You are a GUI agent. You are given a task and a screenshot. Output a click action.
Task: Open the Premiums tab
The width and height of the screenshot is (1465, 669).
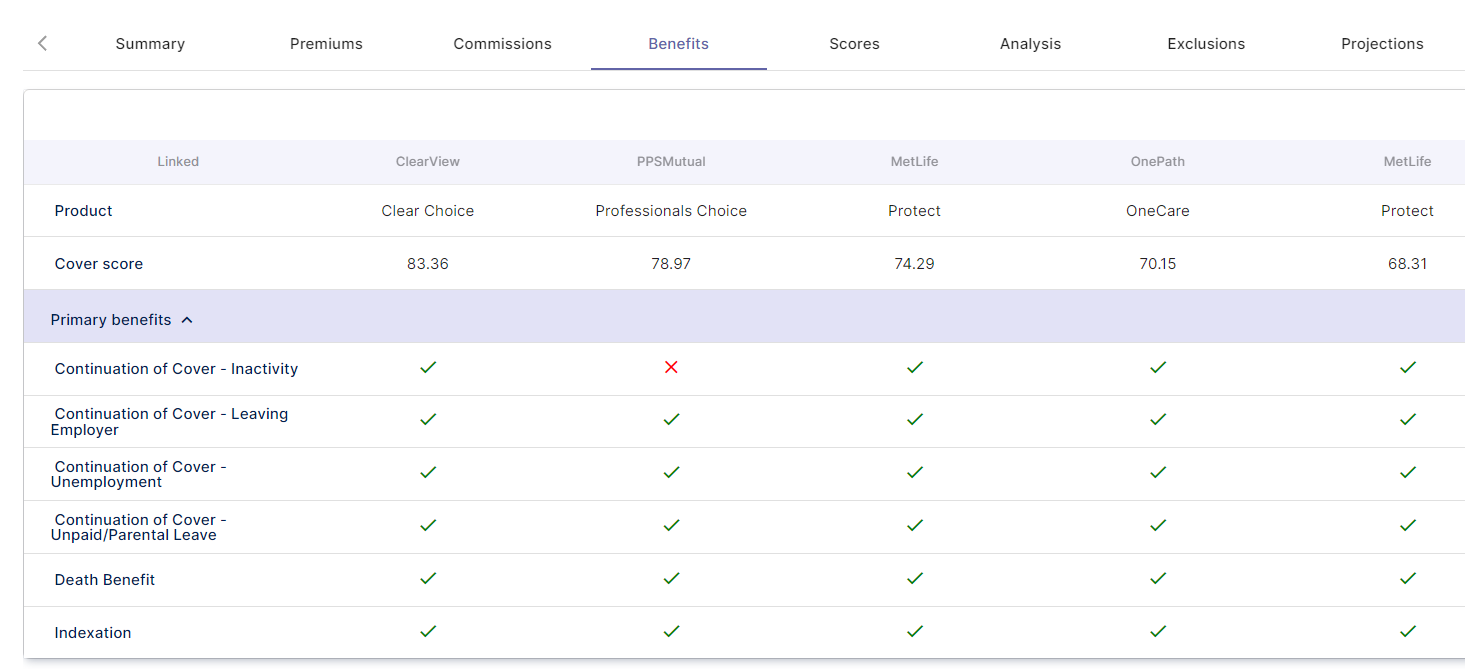coord(326,44)
